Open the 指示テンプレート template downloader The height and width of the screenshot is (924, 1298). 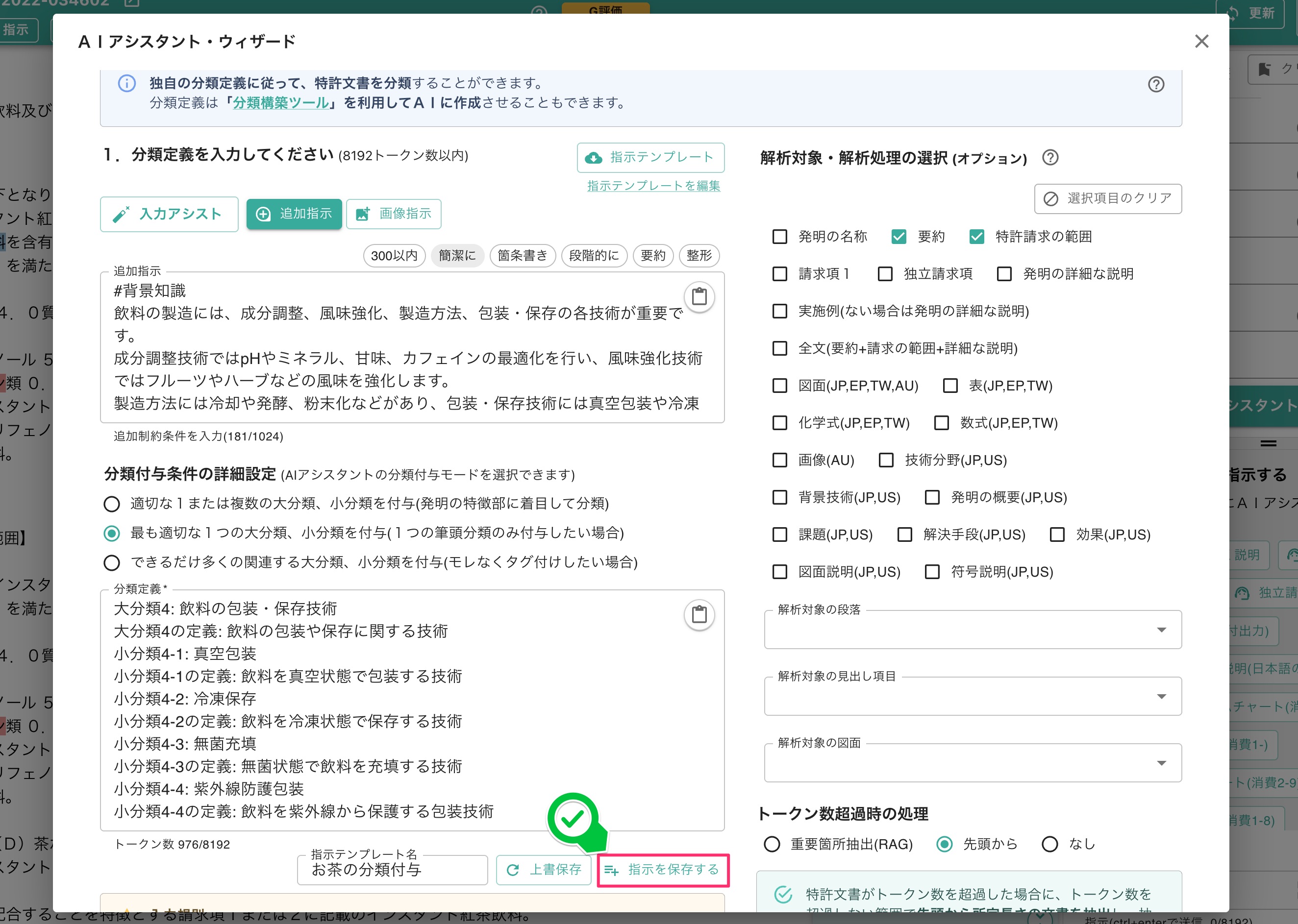(649, 158)
